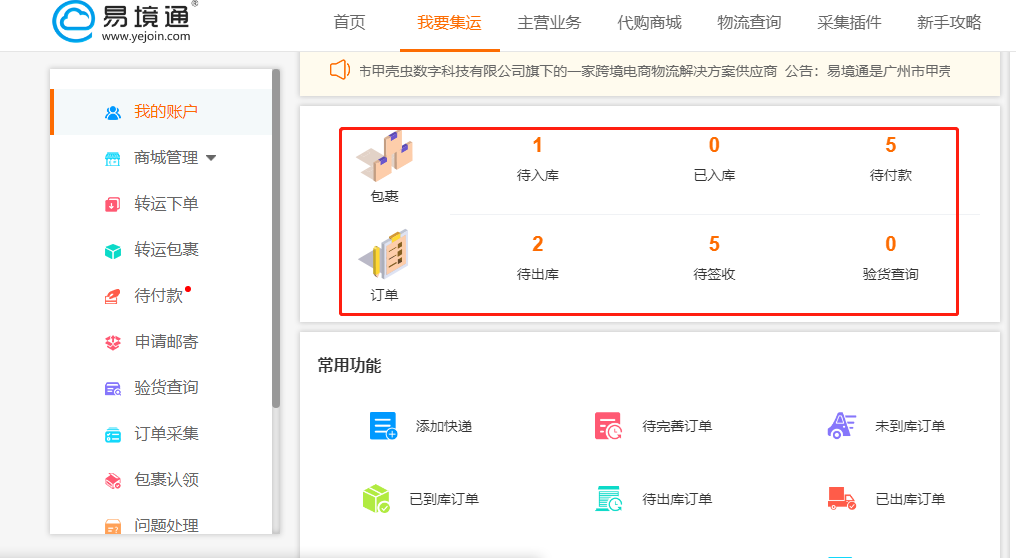Screen dimensions: 1016x558
Task: Open 问题处理 in the sidebar
Action: coord(166,525)
